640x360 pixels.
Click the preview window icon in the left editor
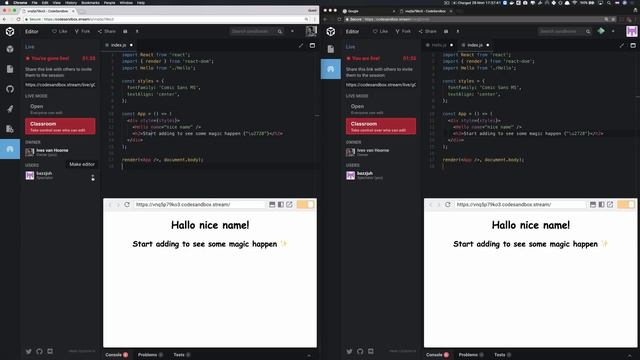point(312,45)
